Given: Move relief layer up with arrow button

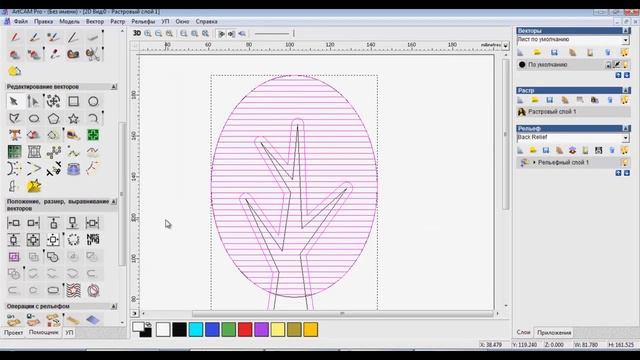Looking at the screenshot, I should click(618, 173).
